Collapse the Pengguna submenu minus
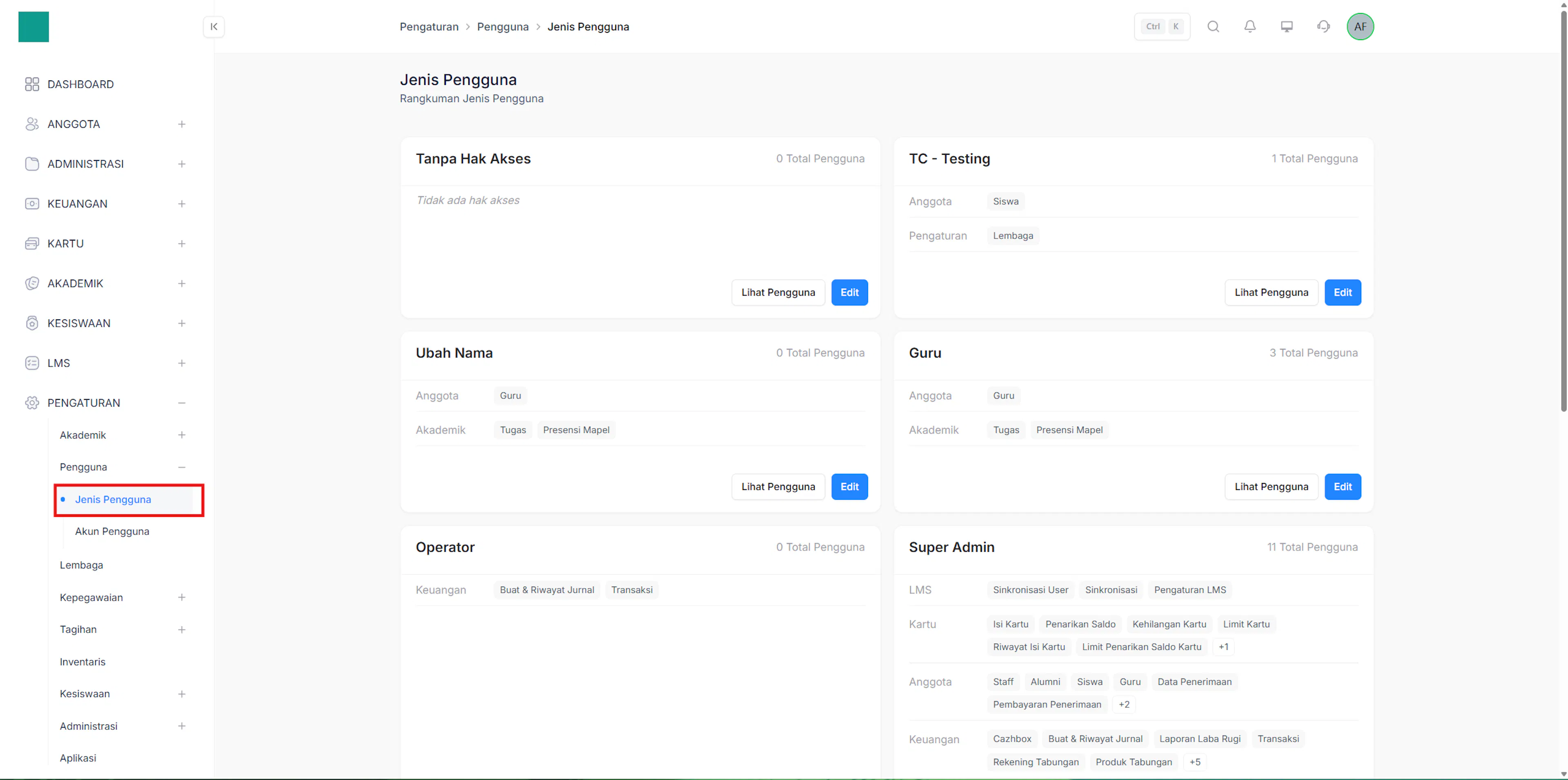The width and height of the screenshot is (1568, 780). (x=181, y=467)
